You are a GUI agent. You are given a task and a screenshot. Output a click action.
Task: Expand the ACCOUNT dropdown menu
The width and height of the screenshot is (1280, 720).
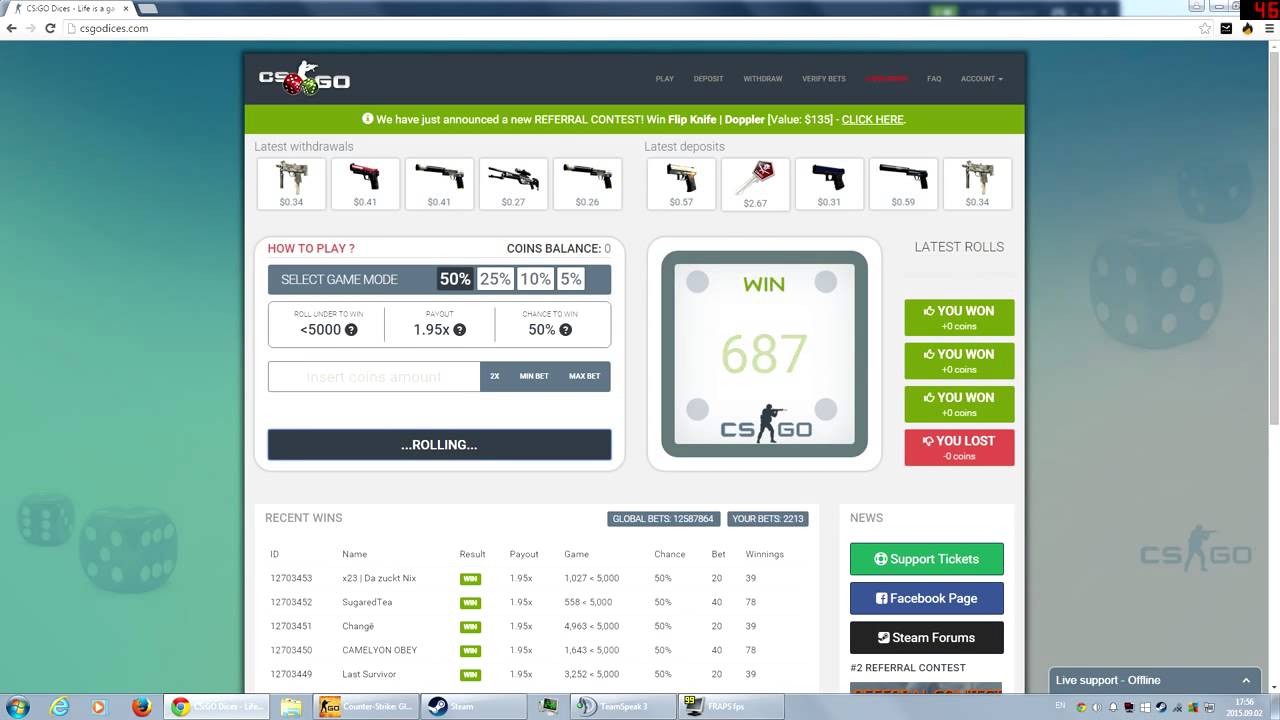[981, 79]
